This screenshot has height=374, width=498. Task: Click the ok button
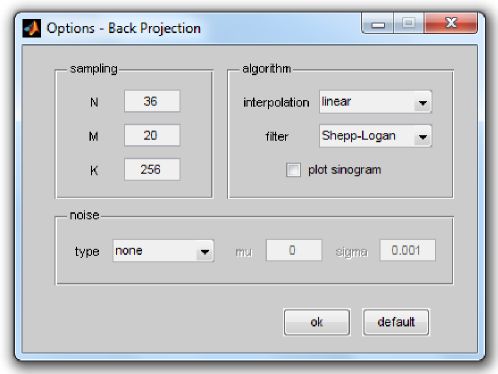coord(317,322)
